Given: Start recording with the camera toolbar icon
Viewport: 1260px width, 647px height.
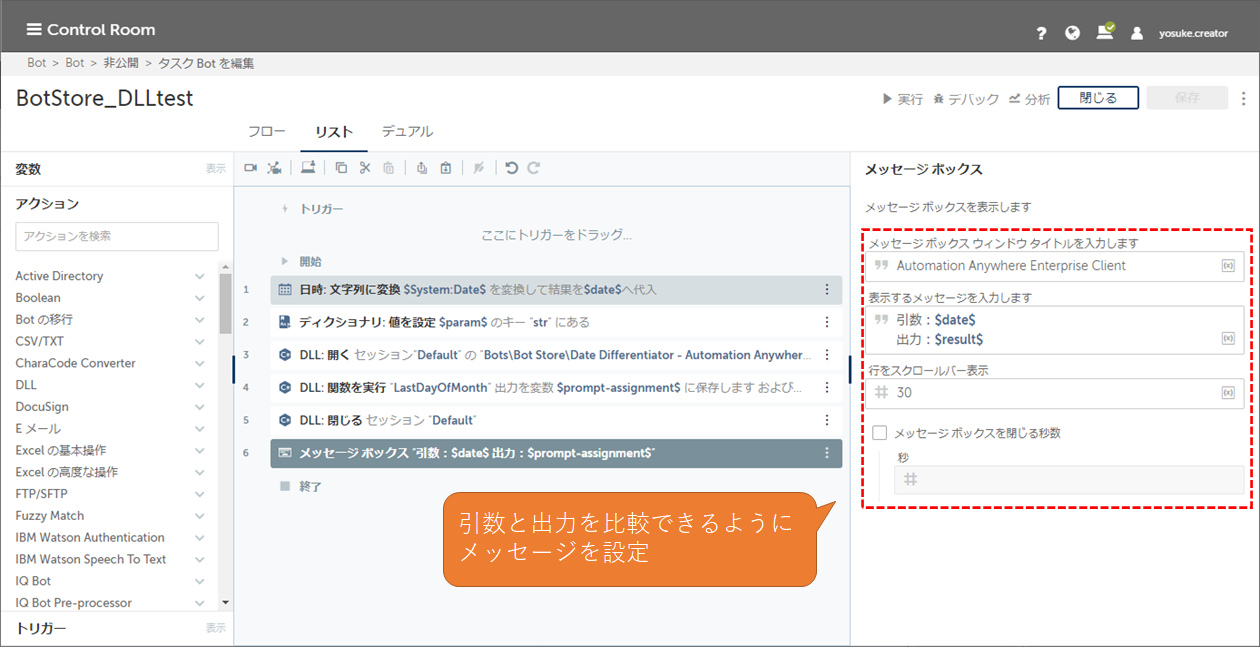Looking at the screenshot, I should pos(251,168).
